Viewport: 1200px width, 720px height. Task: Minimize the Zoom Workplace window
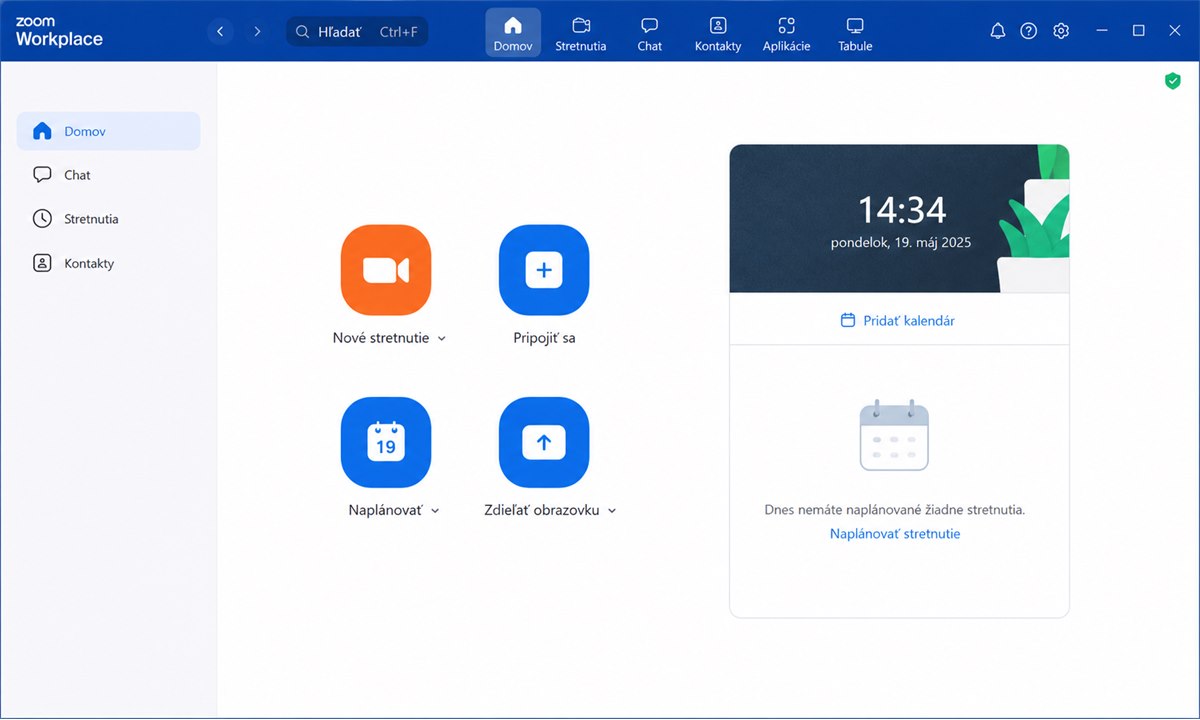(1102, 31)
